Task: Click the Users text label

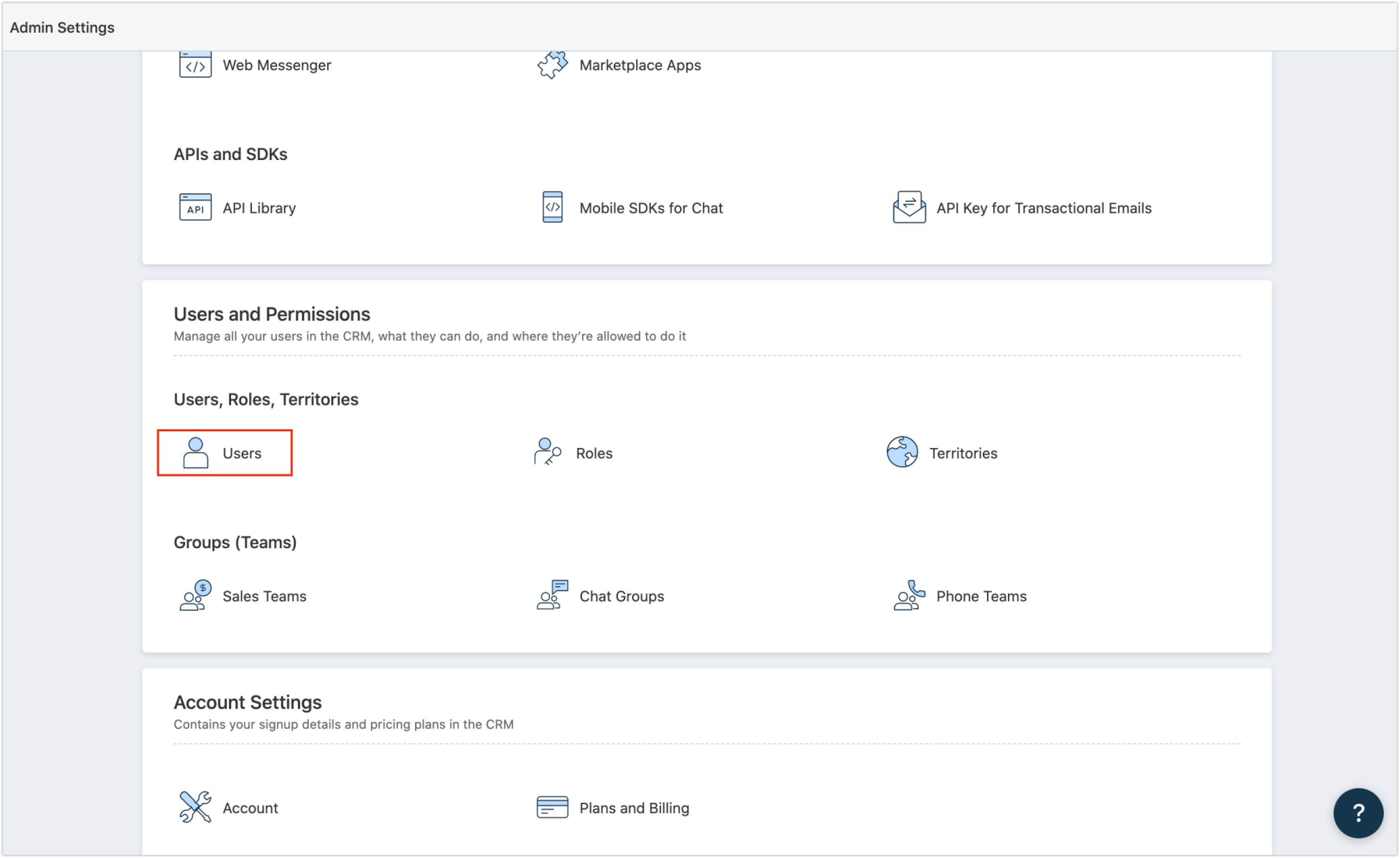Action: pyautogui.click(x=242, y=453)
